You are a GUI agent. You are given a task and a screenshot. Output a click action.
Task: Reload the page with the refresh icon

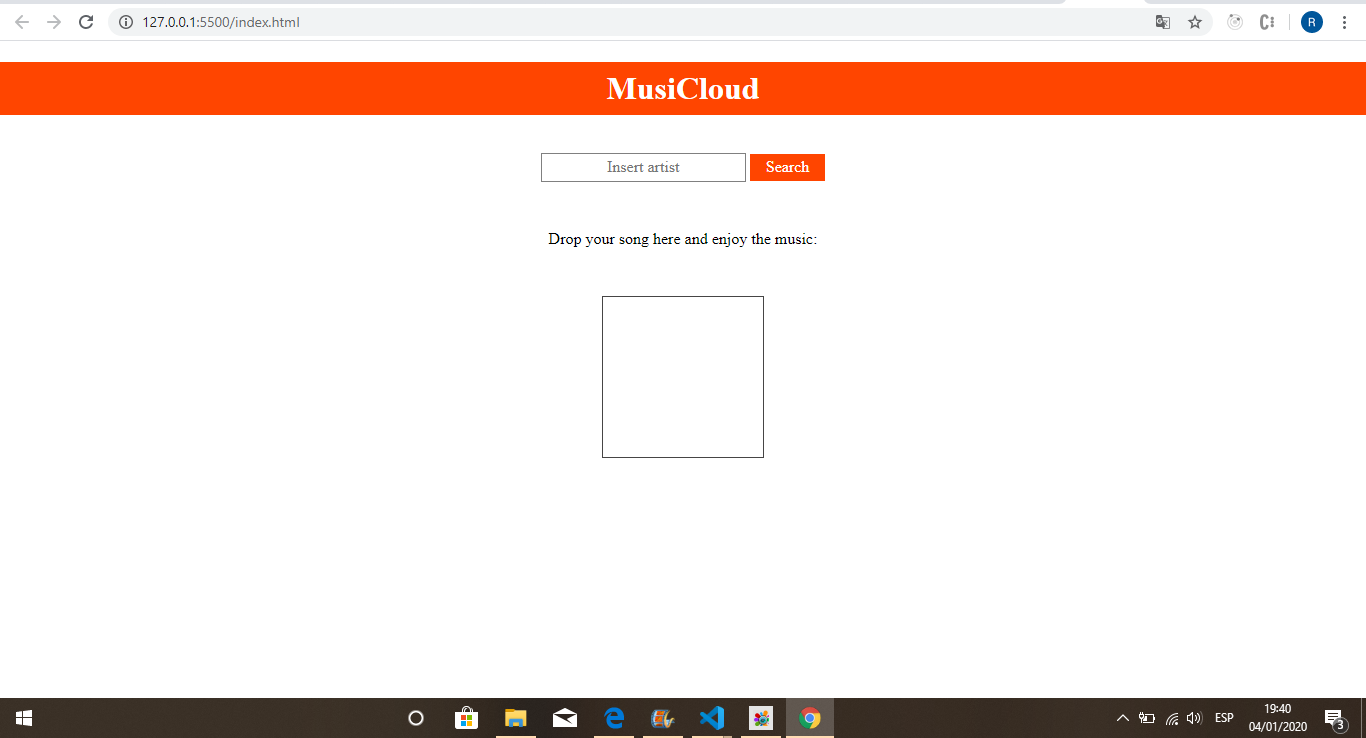pyautogui.click(x=86, y=22)
